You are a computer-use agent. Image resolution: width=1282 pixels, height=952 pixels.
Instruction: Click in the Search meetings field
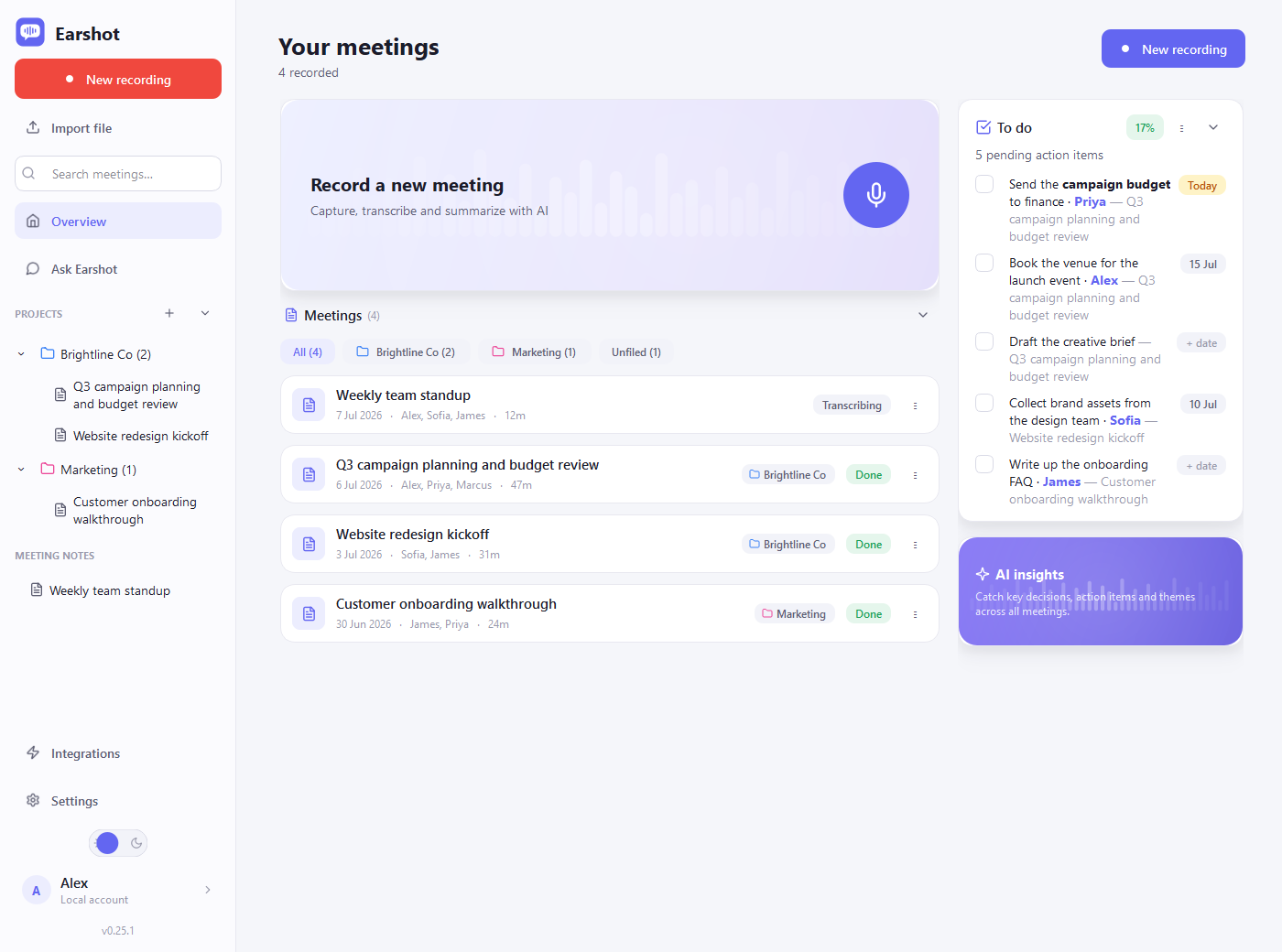[x=118, y=173]
